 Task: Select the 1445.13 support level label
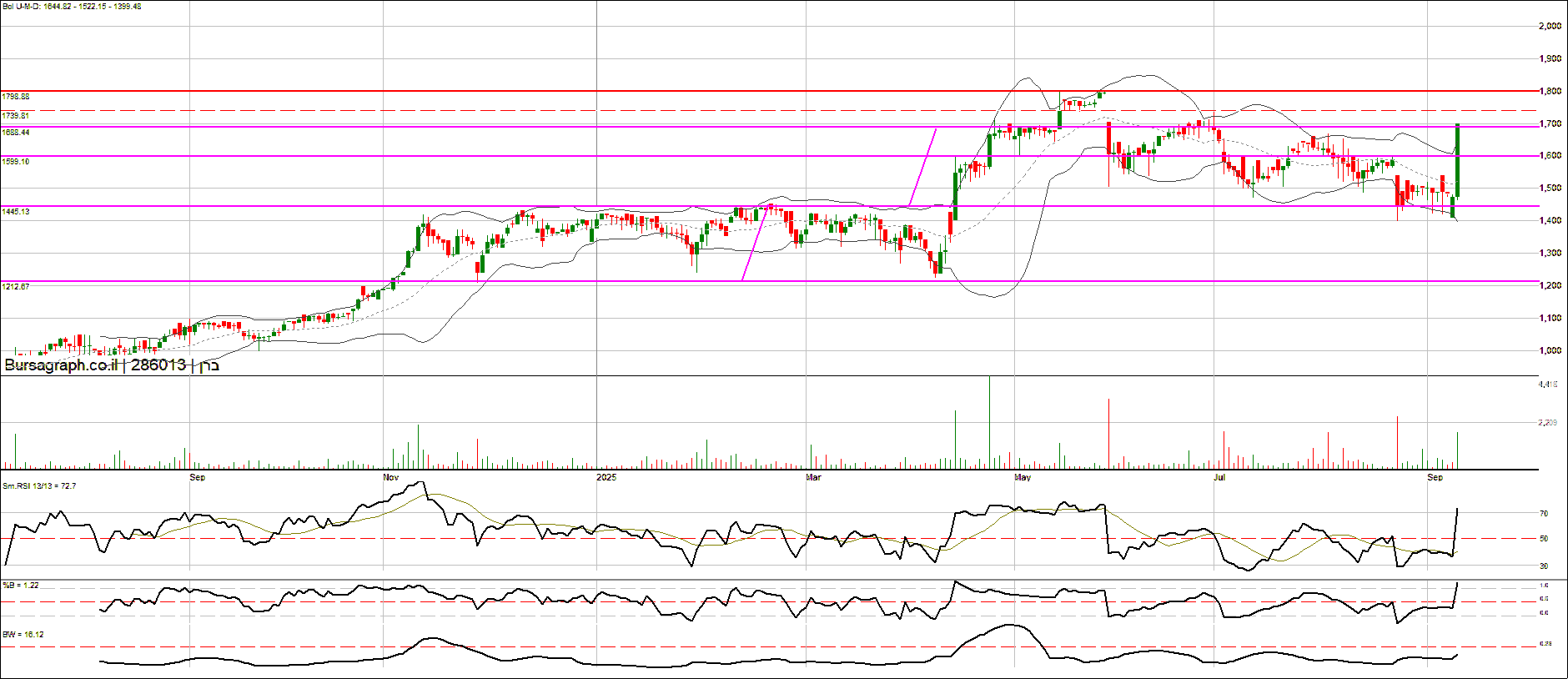pyautogui.click(x=16, y=212)
